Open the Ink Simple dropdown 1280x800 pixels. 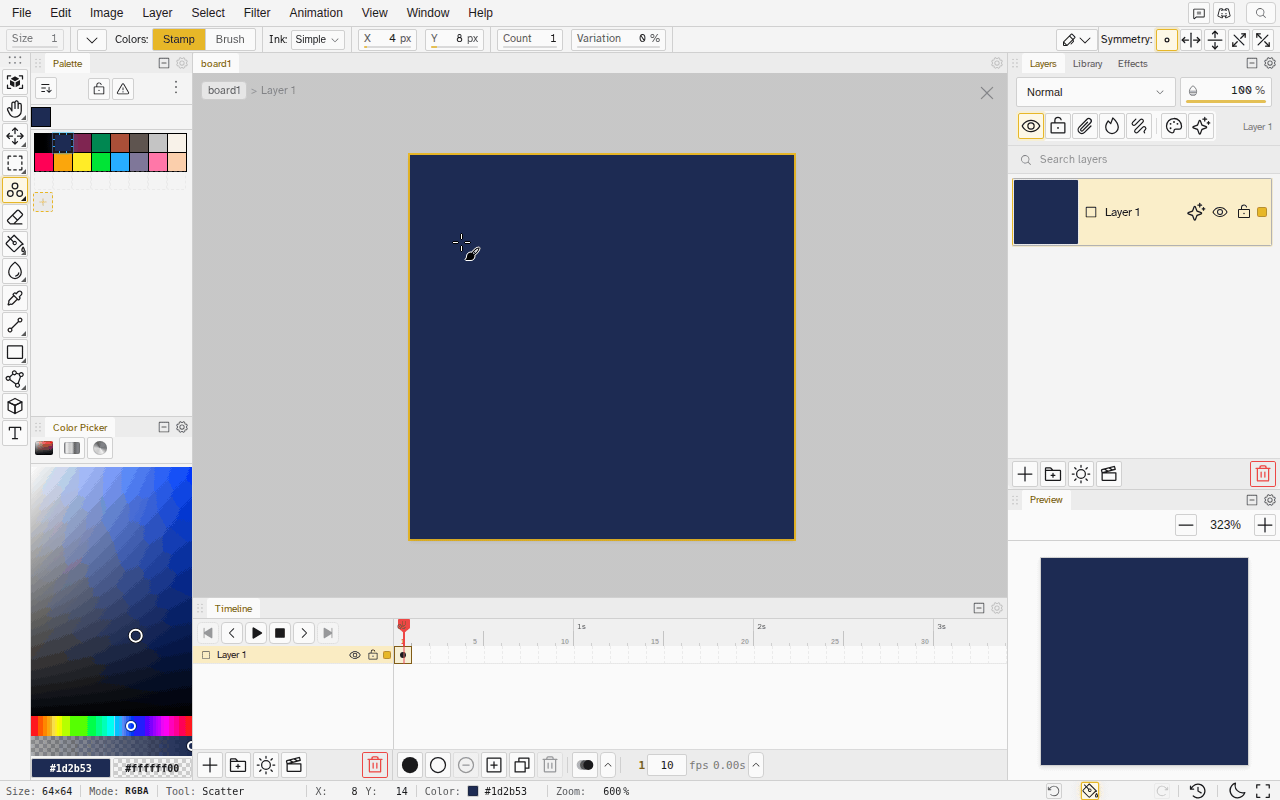coord(318,39)
